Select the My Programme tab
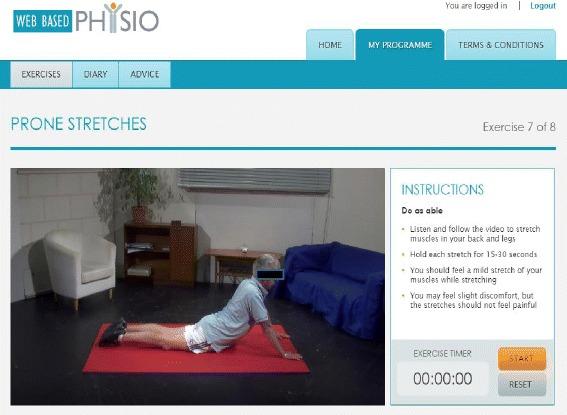Image resolution: width=567 pixels, height=415 pixels. click(400, 45)
